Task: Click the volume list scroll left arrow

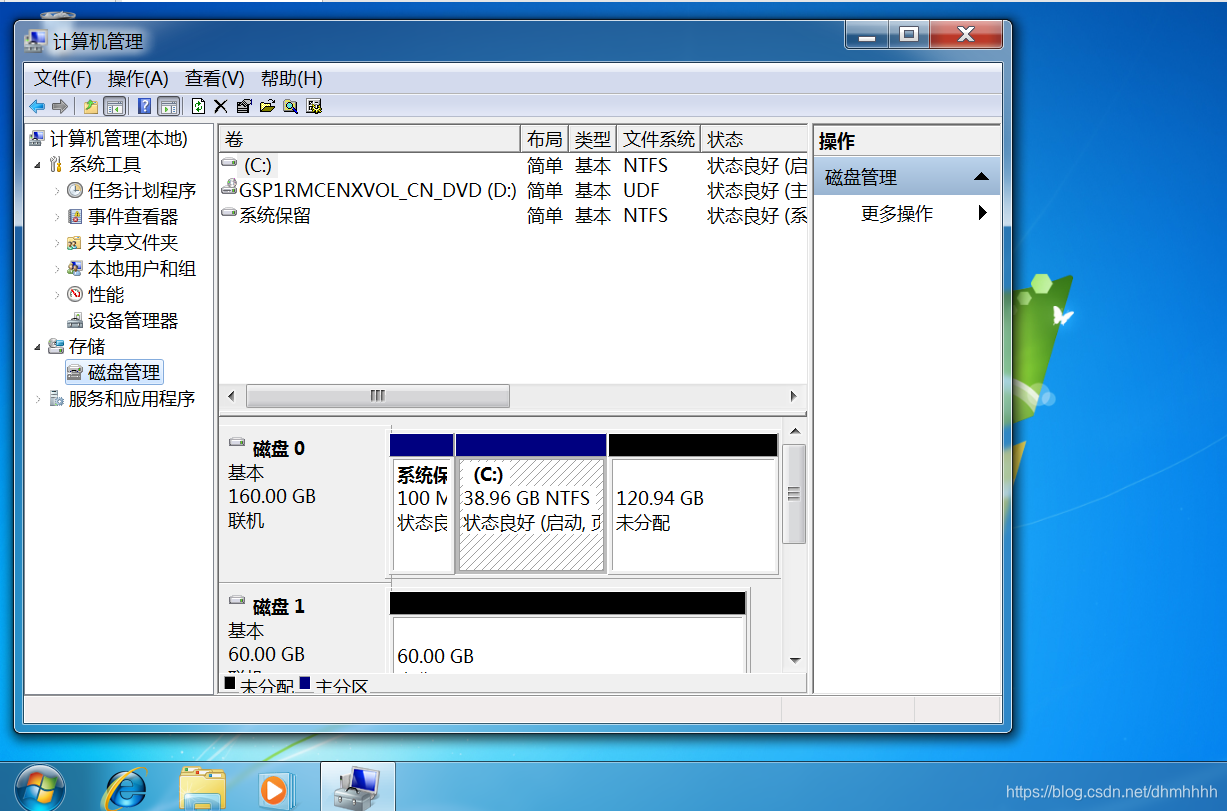Action: coord(230,396)
